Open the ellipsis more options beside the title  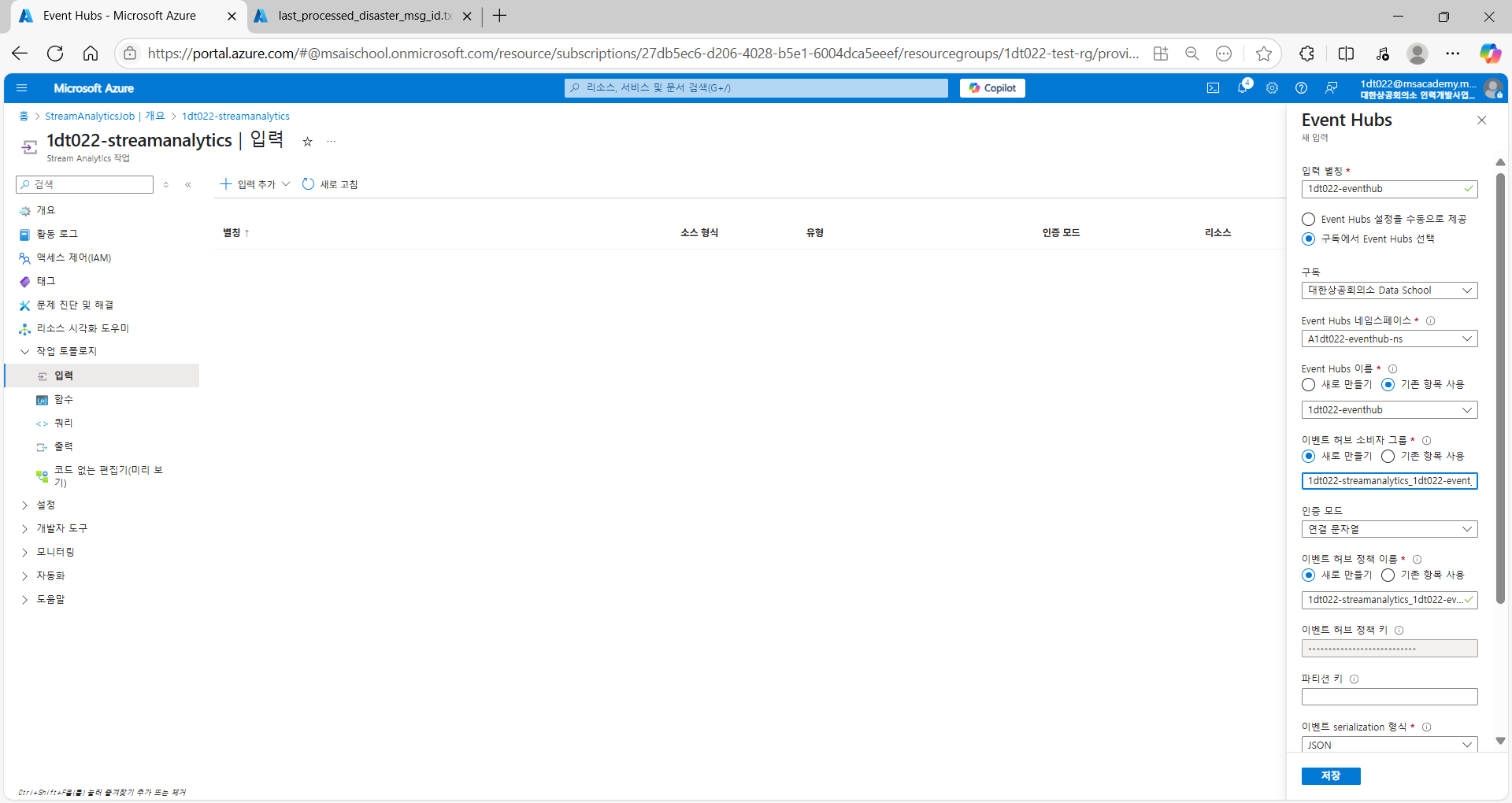332,142
